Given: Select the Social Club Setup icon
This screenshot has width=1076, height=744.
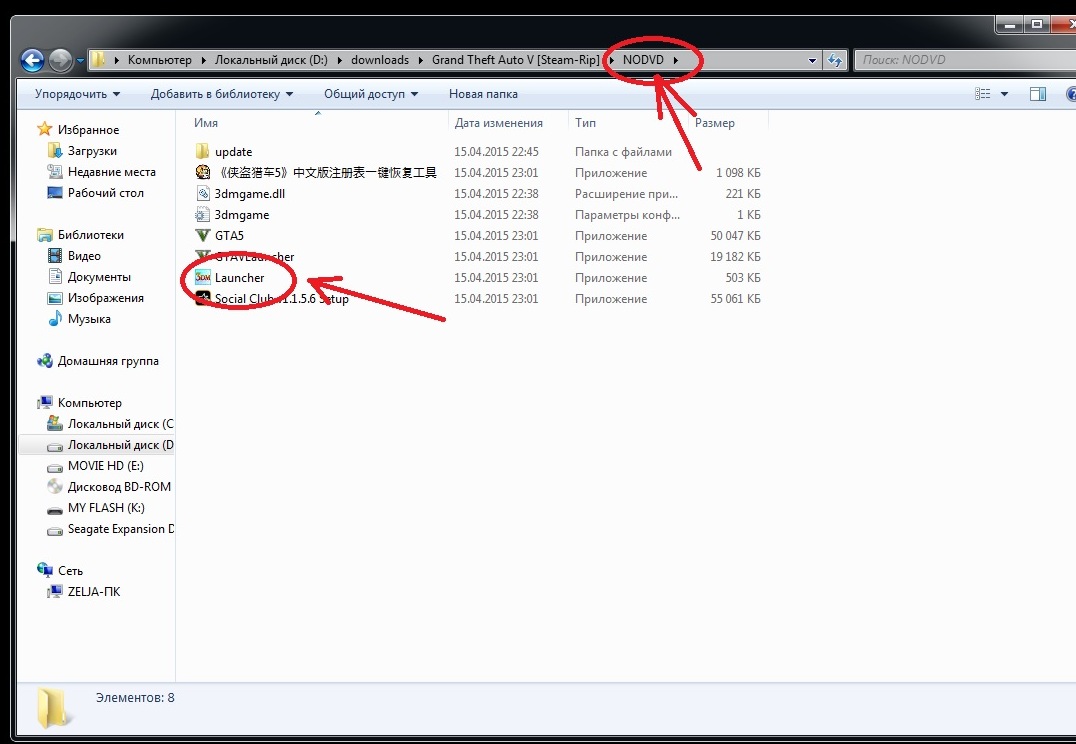Looking at the screenshot, I should [x=202, y=299].
